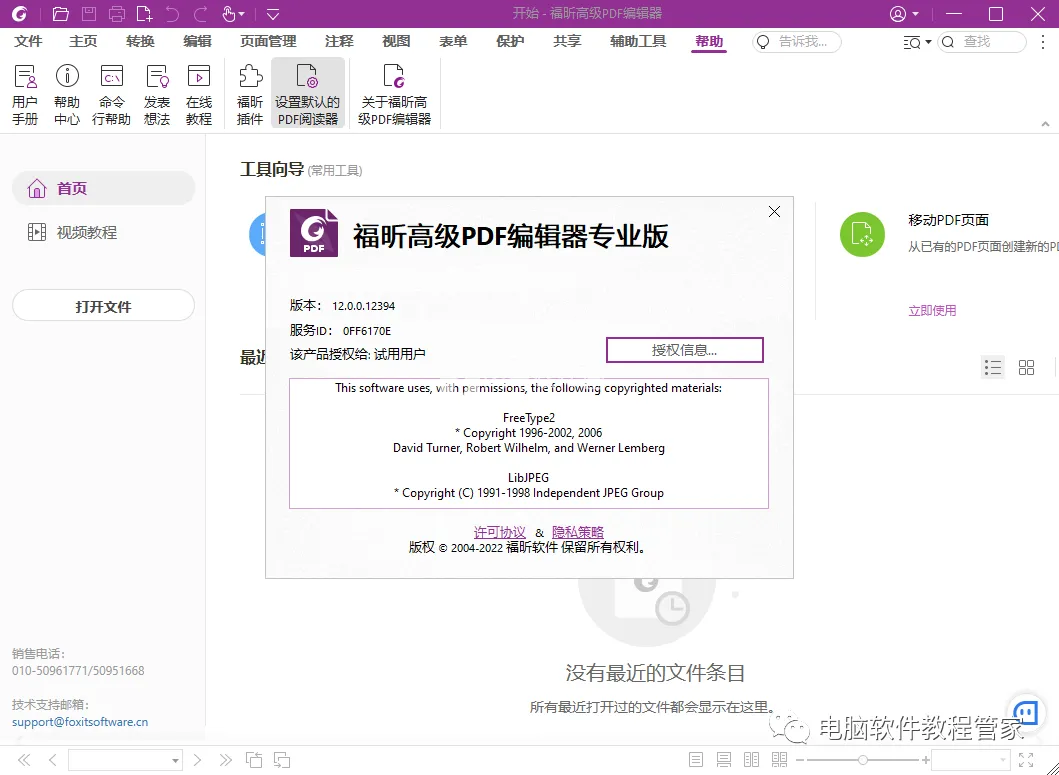Open the 文件 menu
Viewport: 1059px width, 775px height.
click(x=28, y=41)
